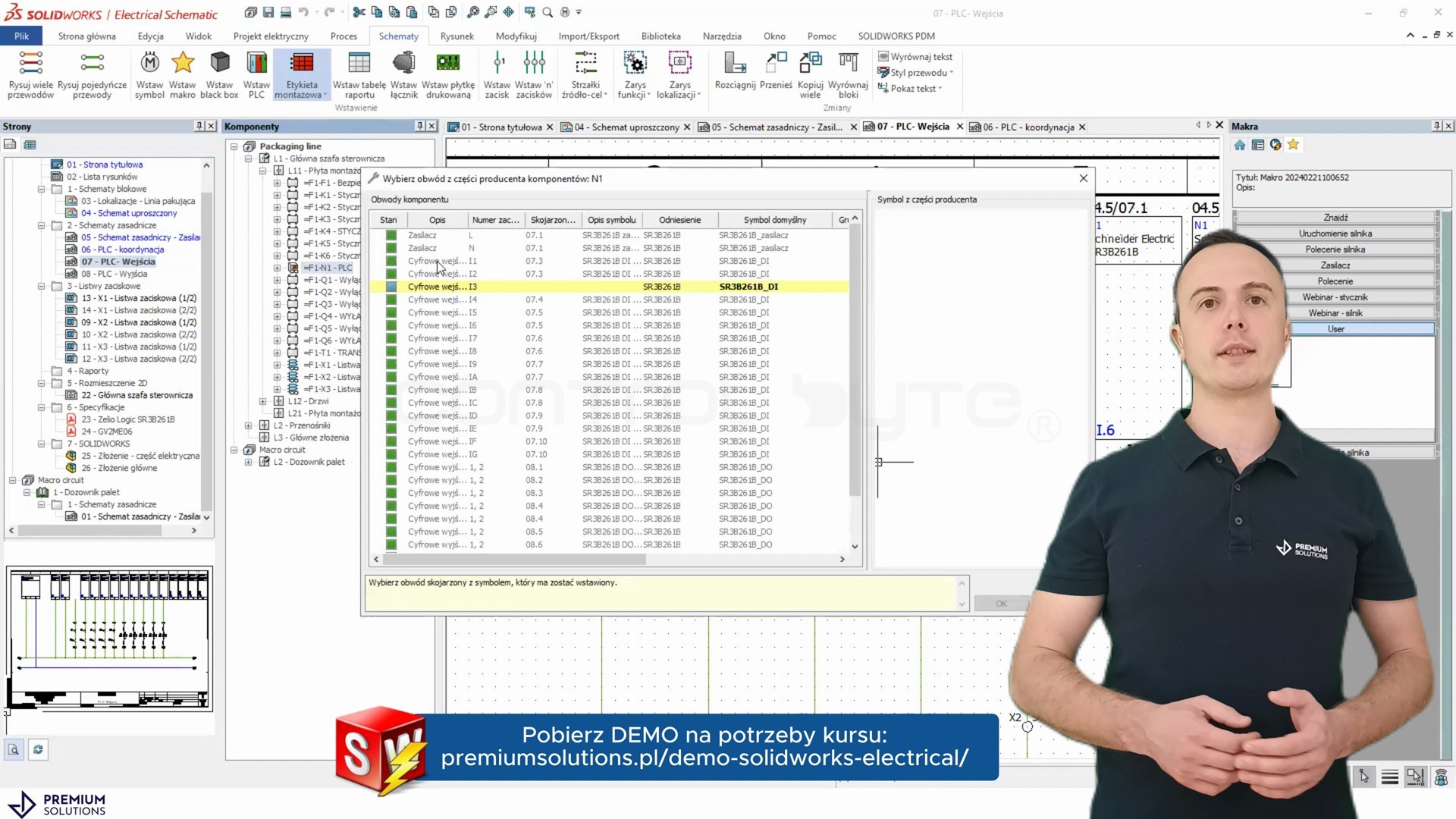Image resolution: width=1456 pixels, height=819 pixels.
Task: Close the 01 - Strona tytułowa document tab
Action: pyautogui.click(x=550, y=127)
